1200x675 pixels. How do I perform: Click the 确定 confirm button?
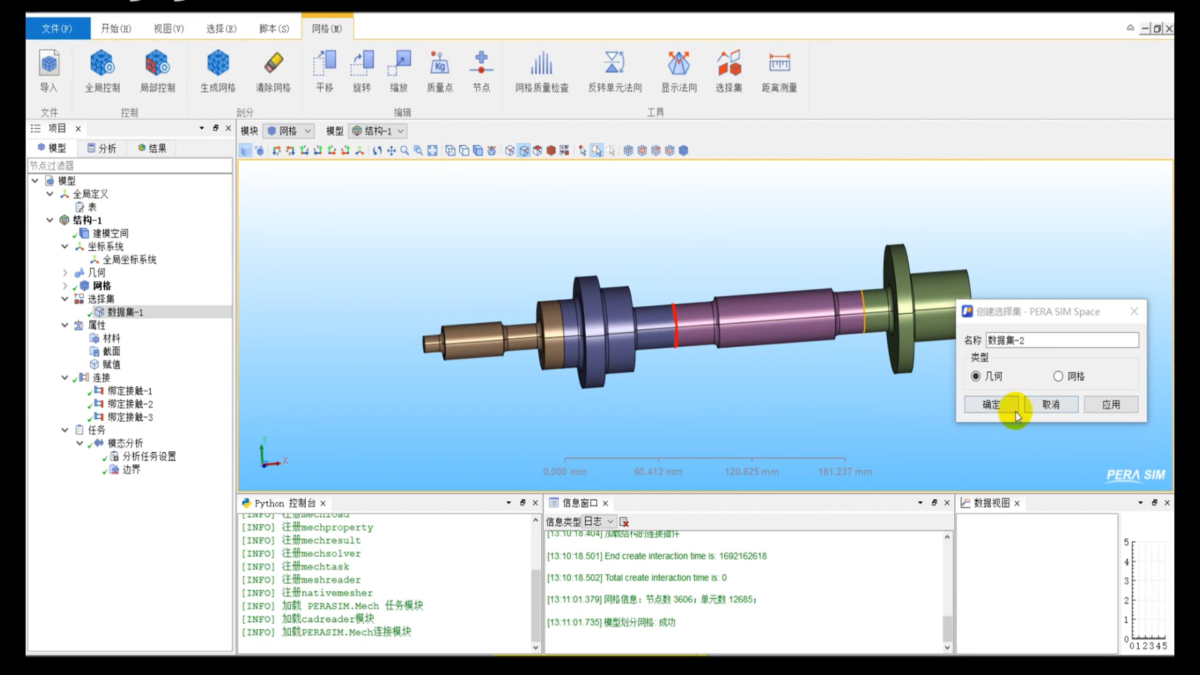991,405
